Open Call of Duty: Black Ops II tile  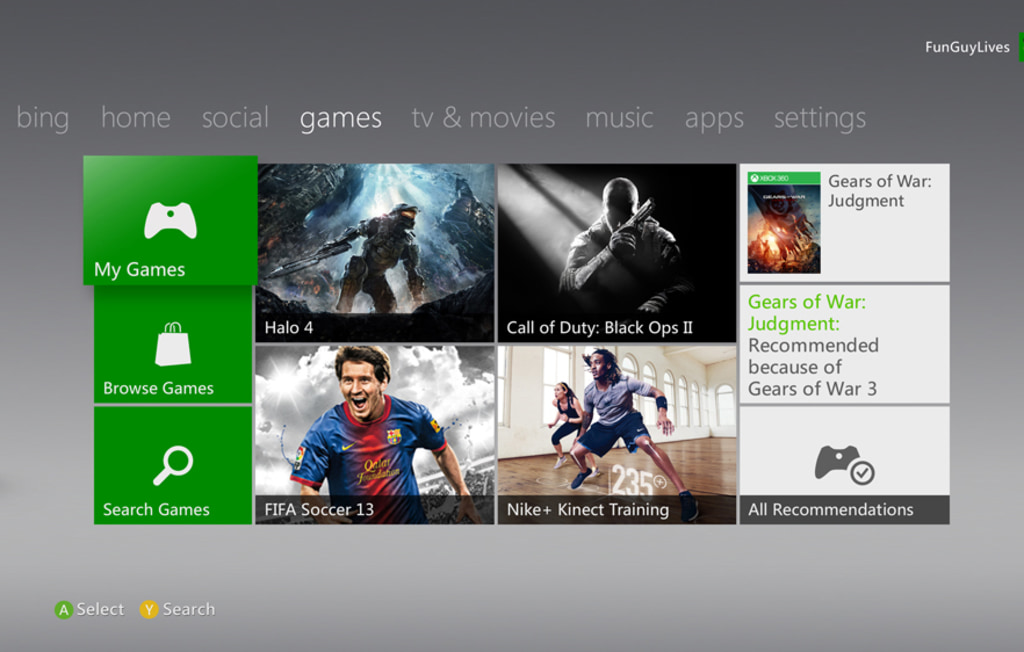(x=616, y=252)
